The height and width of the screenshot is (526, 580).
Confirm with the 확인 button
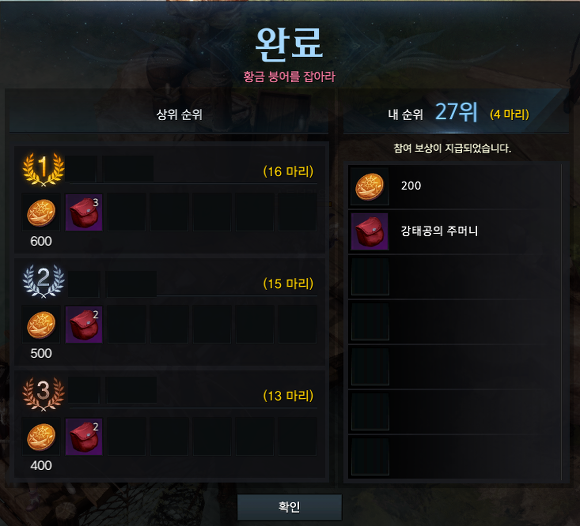pyautogui.click(x=290, y=507)
